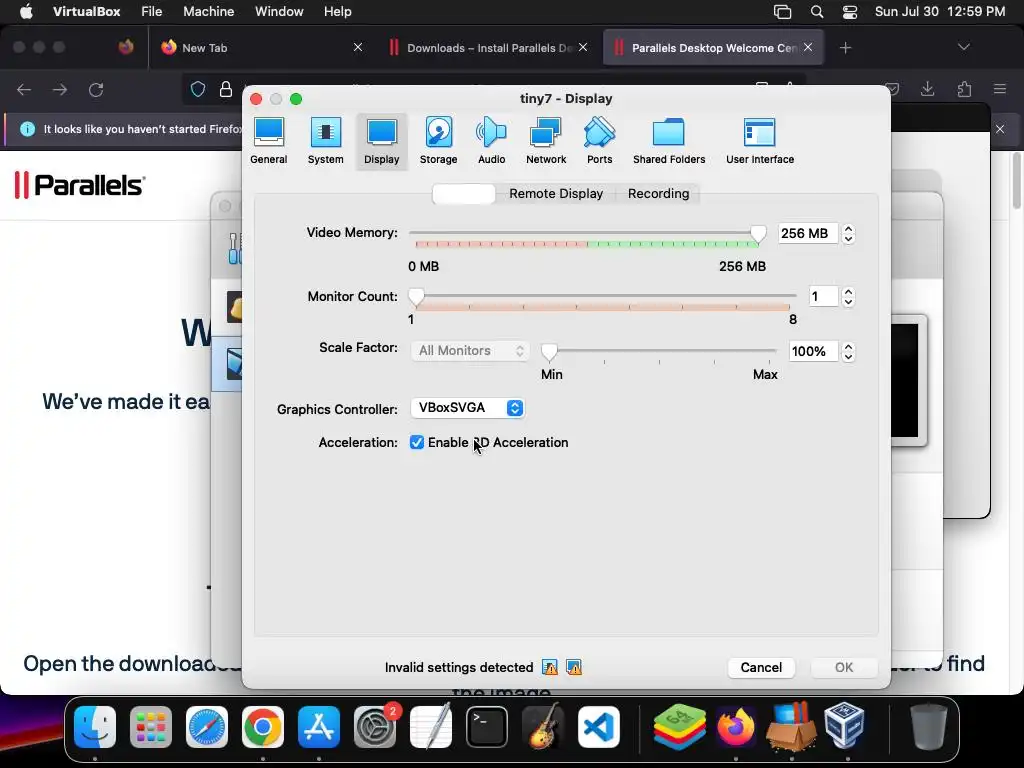Click the Scale Factor stepper arrows
This screenshot has height=768, width=1024.
click(848, 351)
